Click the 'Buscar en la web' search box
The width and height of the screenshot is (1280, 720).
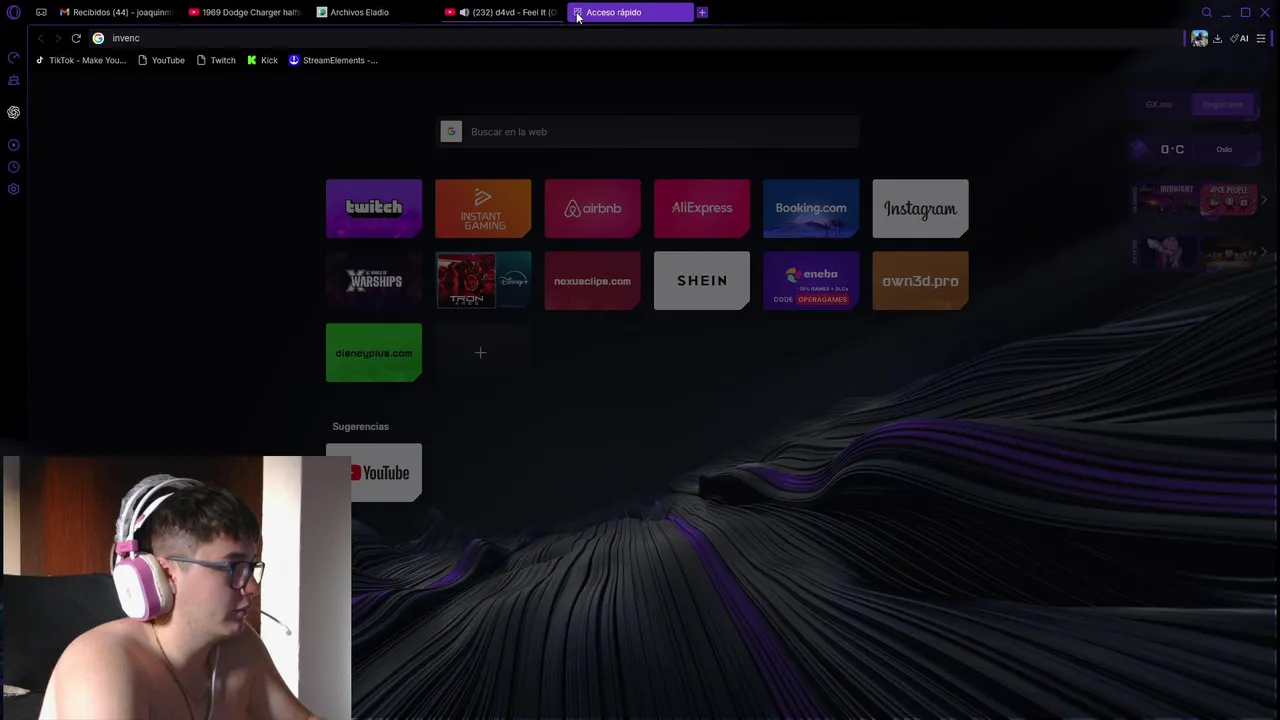[x=648, y=132]
